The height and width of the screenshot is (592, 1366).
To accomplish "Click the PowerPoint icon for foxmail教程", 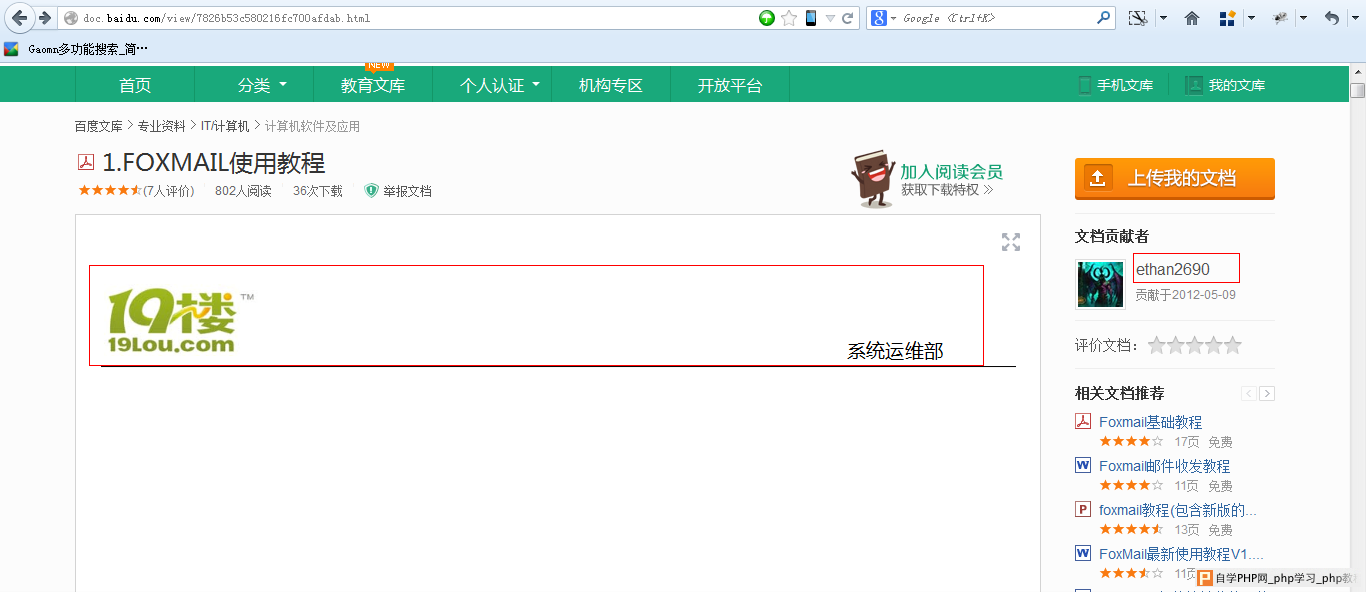I will [x=1083, y=509].
